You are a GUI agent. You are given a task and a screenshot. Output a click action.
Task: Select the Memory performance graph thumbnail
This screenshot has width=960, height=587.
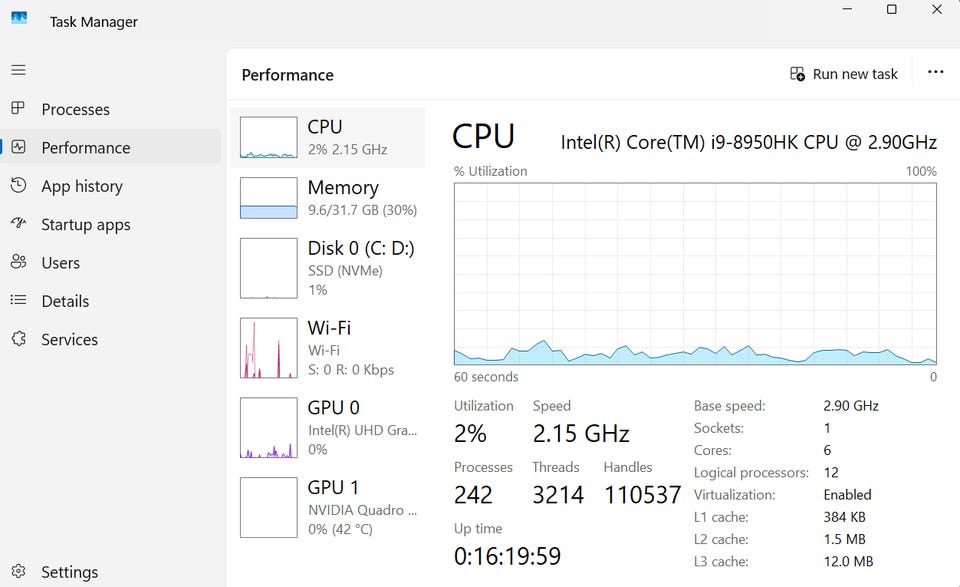[x=269, y=198]
